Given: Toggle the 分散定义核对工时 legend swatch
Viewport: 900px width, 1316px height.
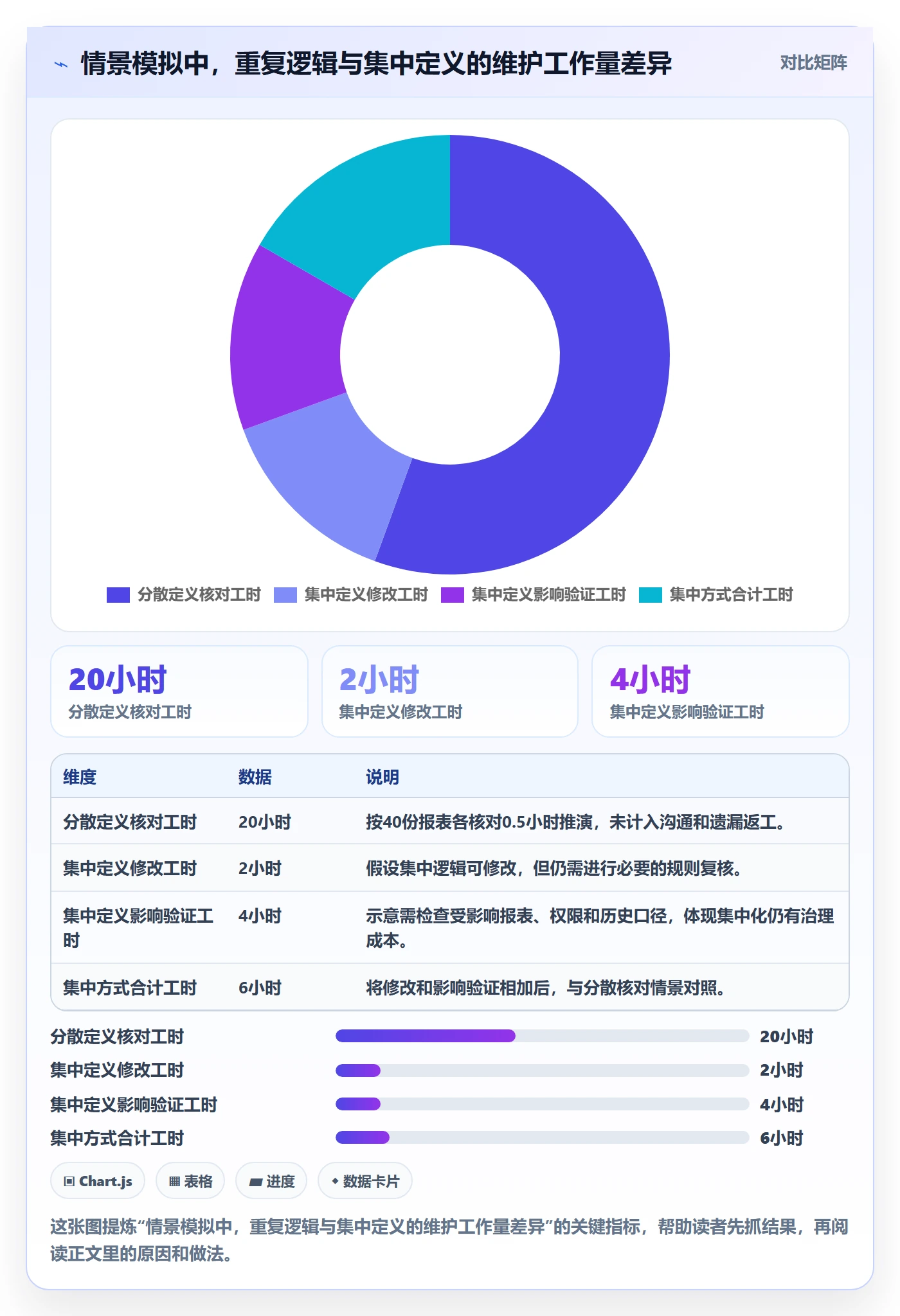Looking at the screenshot, I should 118,595.
